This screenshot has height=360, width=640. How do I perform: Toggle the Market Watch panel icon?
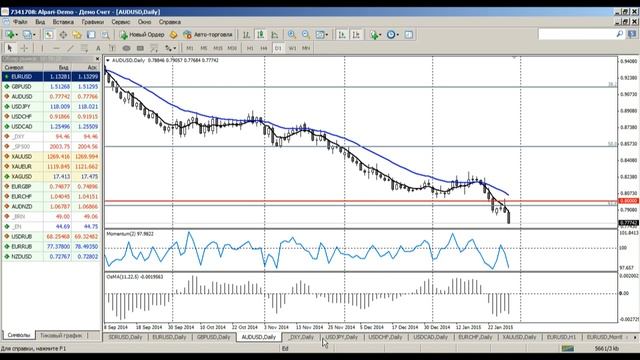click(49, 35)
